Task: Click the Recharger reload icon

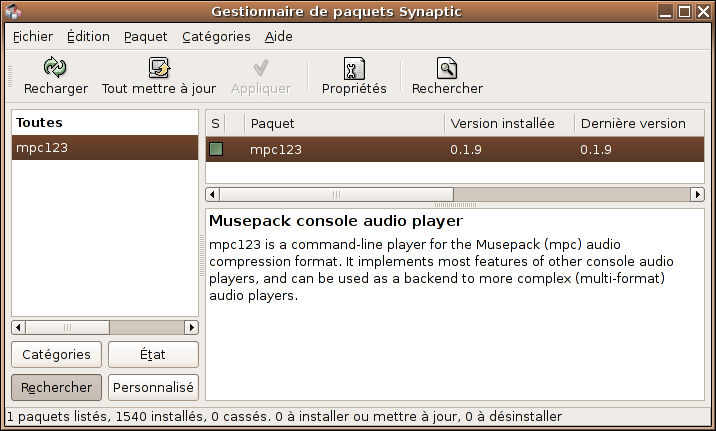Action: (x=55, y=68)
